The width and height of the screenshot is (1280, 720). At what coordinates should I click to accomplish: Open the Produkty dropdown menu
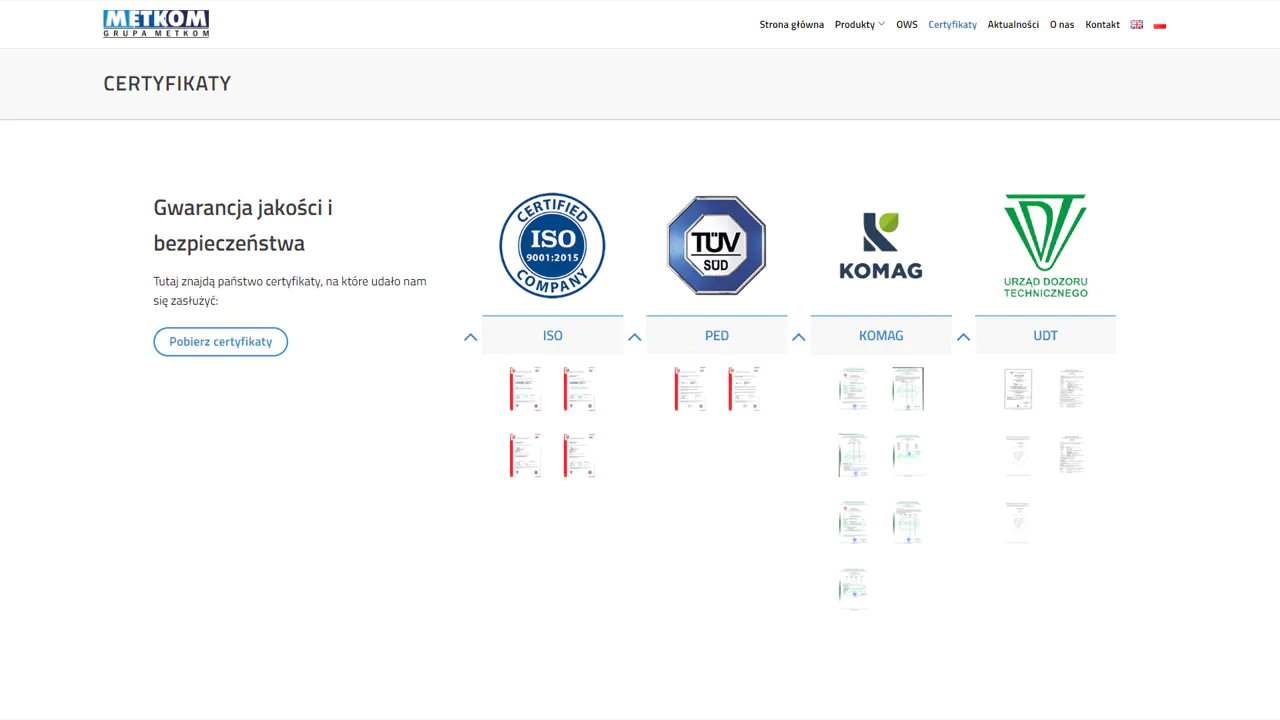859,25
